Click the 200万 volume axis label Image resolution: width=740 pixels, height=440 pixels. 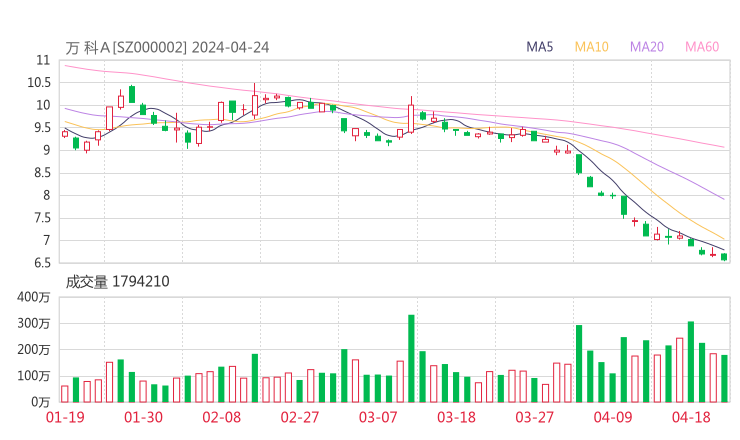[x=33, y=350]
